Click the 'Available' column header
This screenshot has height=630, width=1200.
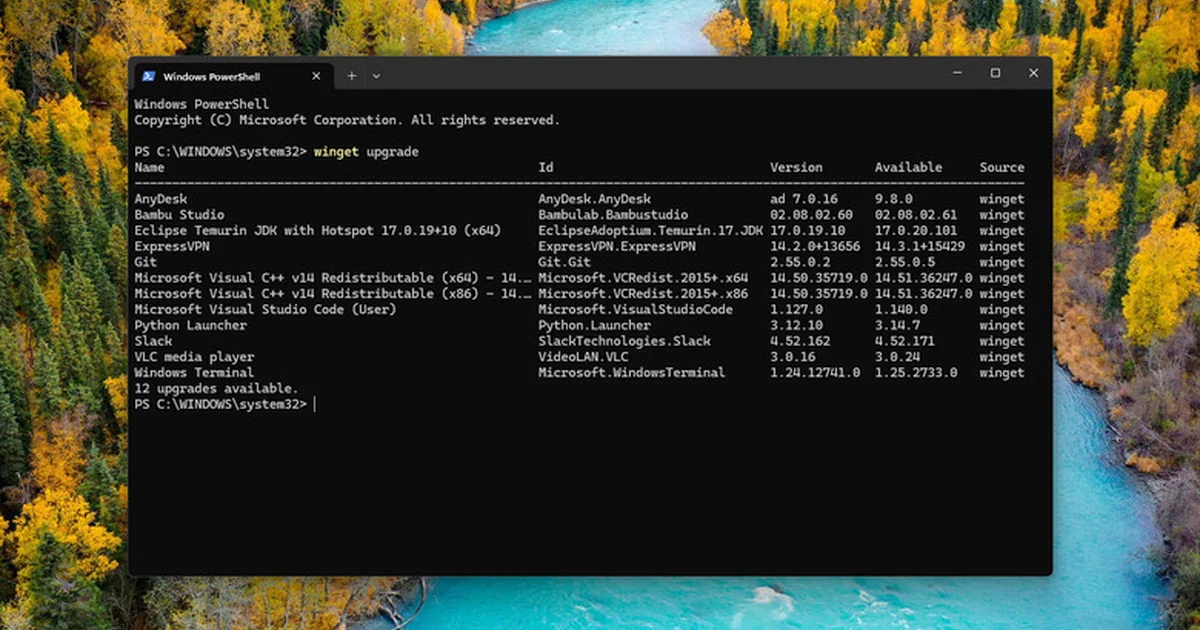pyautogui.click(x=908, y=167)
